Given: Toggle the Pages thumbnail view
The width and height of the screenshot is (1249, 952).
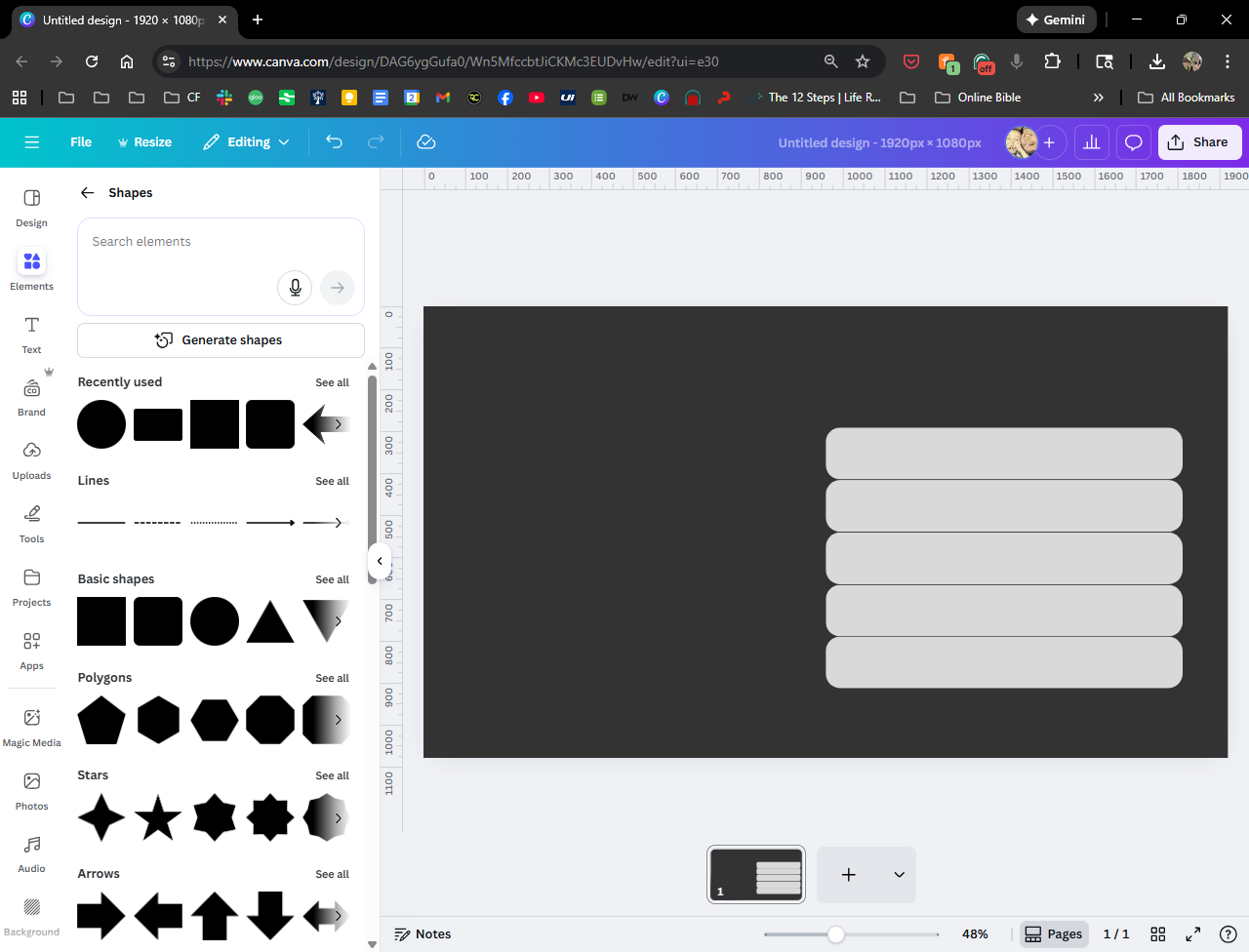Looking at the screenshot, I should (1053, 934).
